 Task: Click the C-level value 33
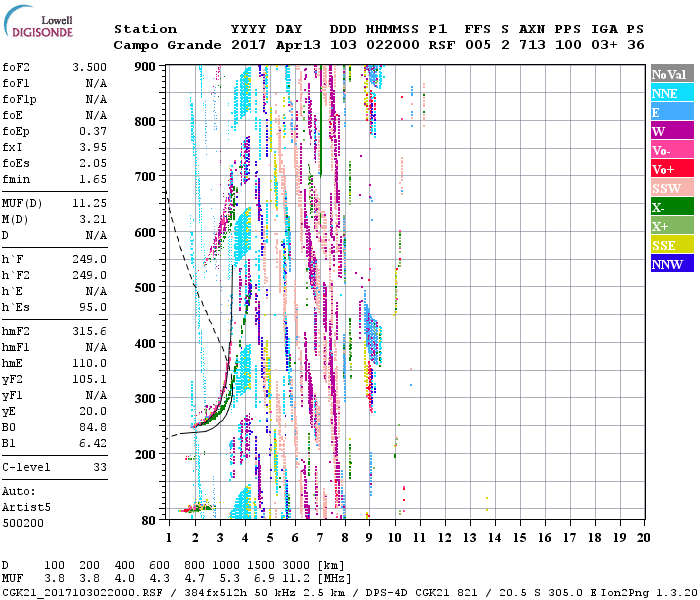click(x=99, y=467)
